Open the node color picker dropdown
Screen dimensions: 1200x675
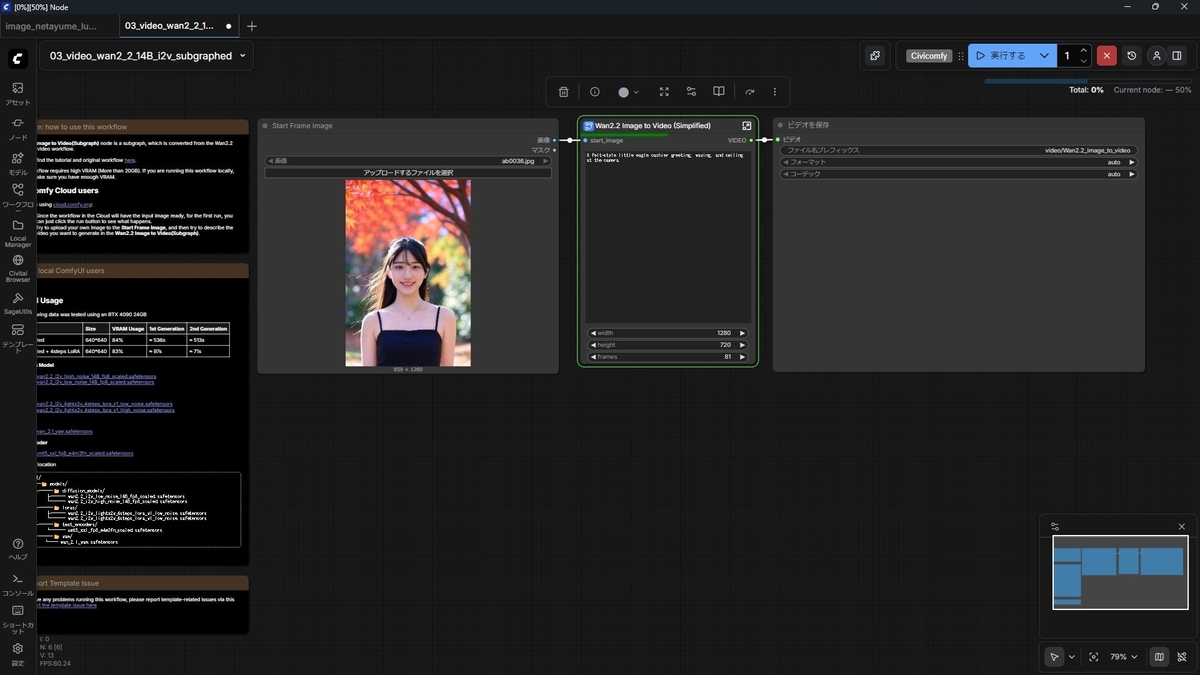[x=629, y=92]
